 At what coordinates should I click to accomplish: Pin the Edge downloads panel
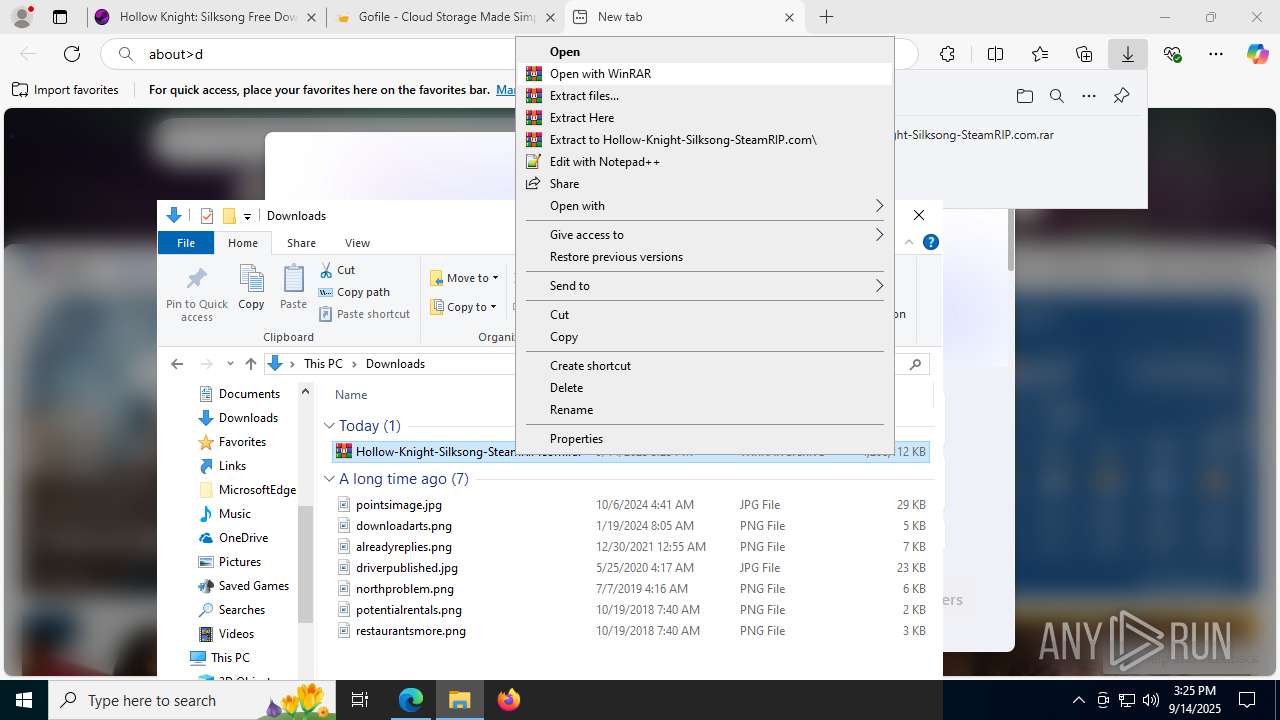click(x=1121, y=96)
